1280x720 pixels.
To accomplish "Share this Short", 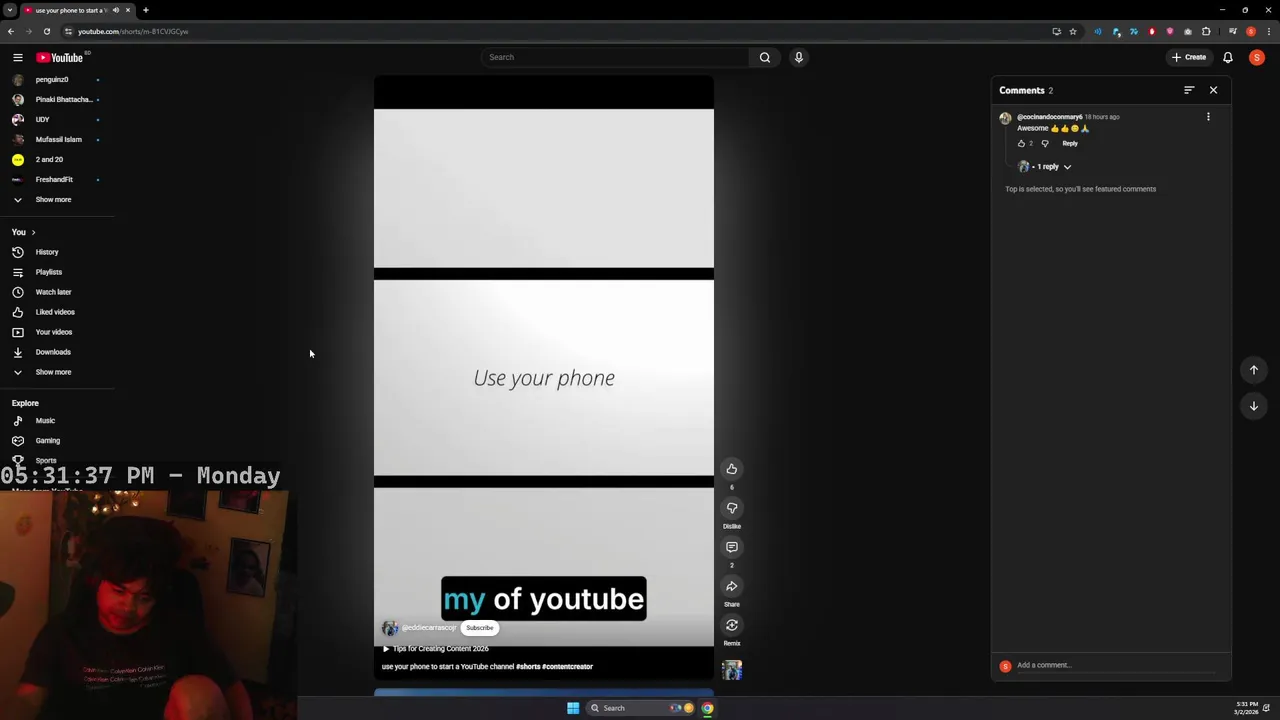I will click(732, 586).
